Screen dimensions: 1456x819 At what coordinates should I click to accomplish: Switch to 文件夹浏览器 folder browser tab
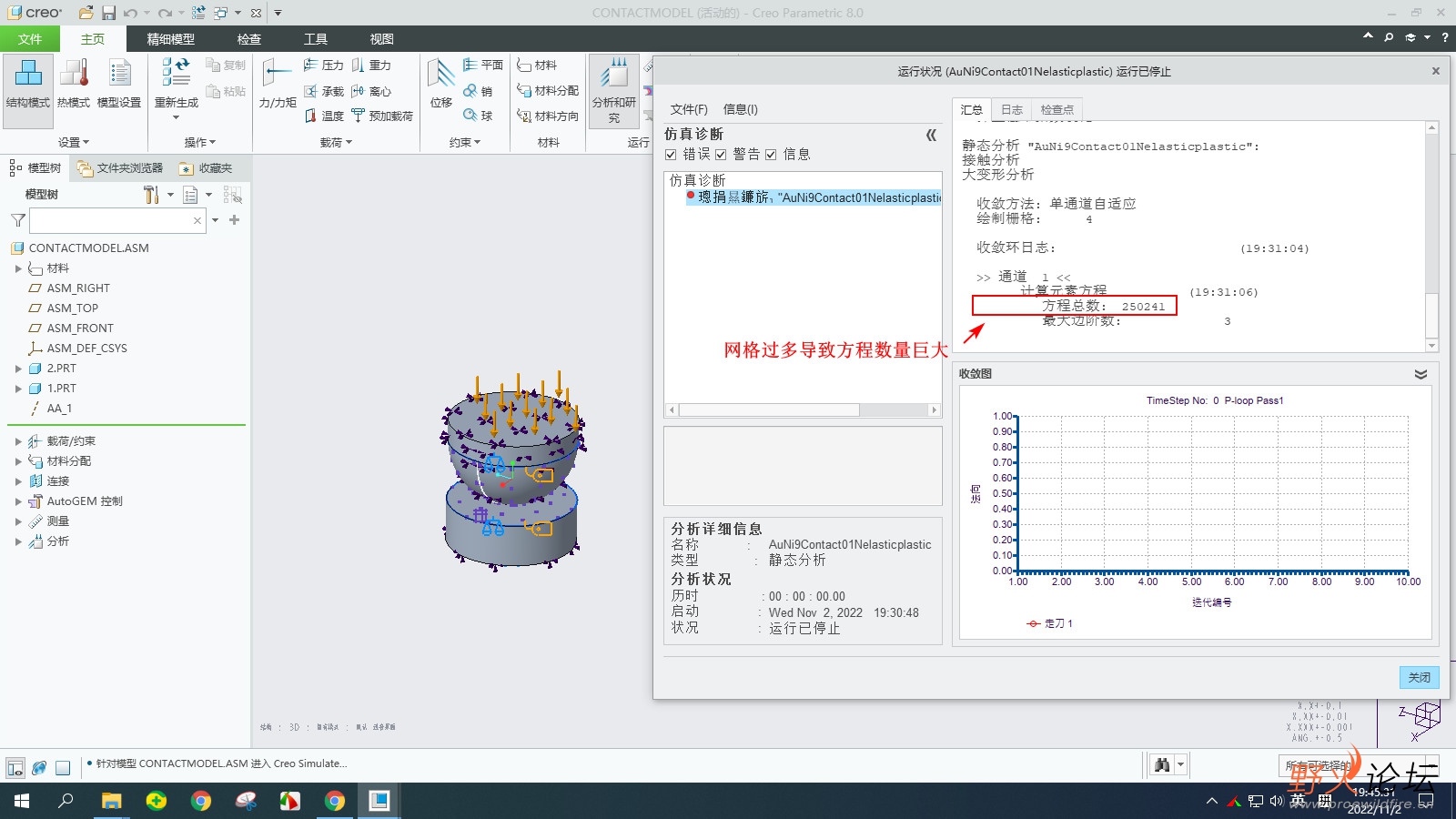point(120,168)
